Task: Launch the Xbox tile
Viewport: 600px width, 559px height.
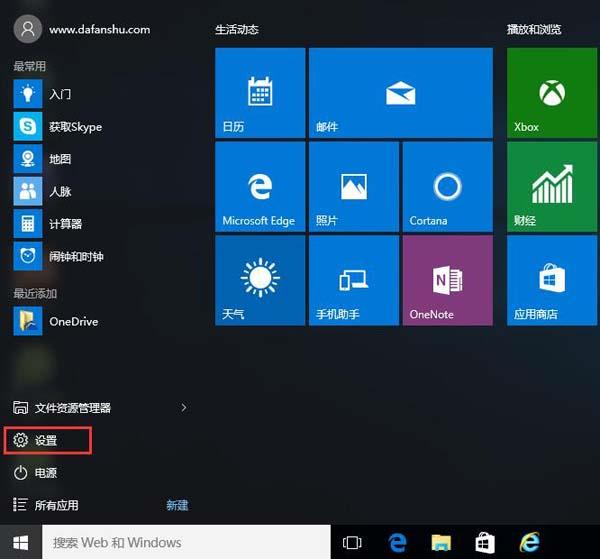Action: [x=552, y=93]
